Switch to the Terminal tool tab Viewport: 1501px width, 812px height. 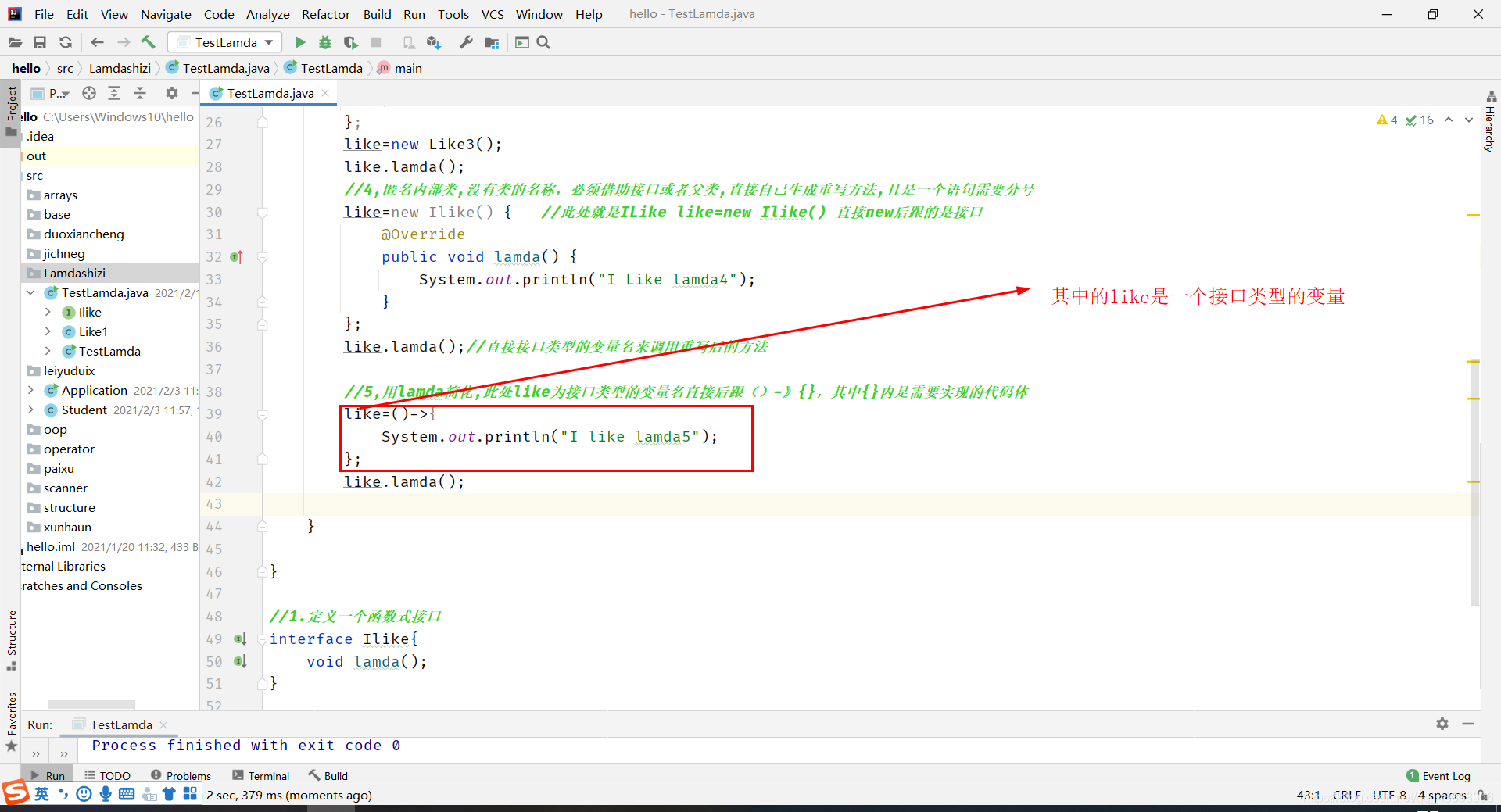pos(261,775)
